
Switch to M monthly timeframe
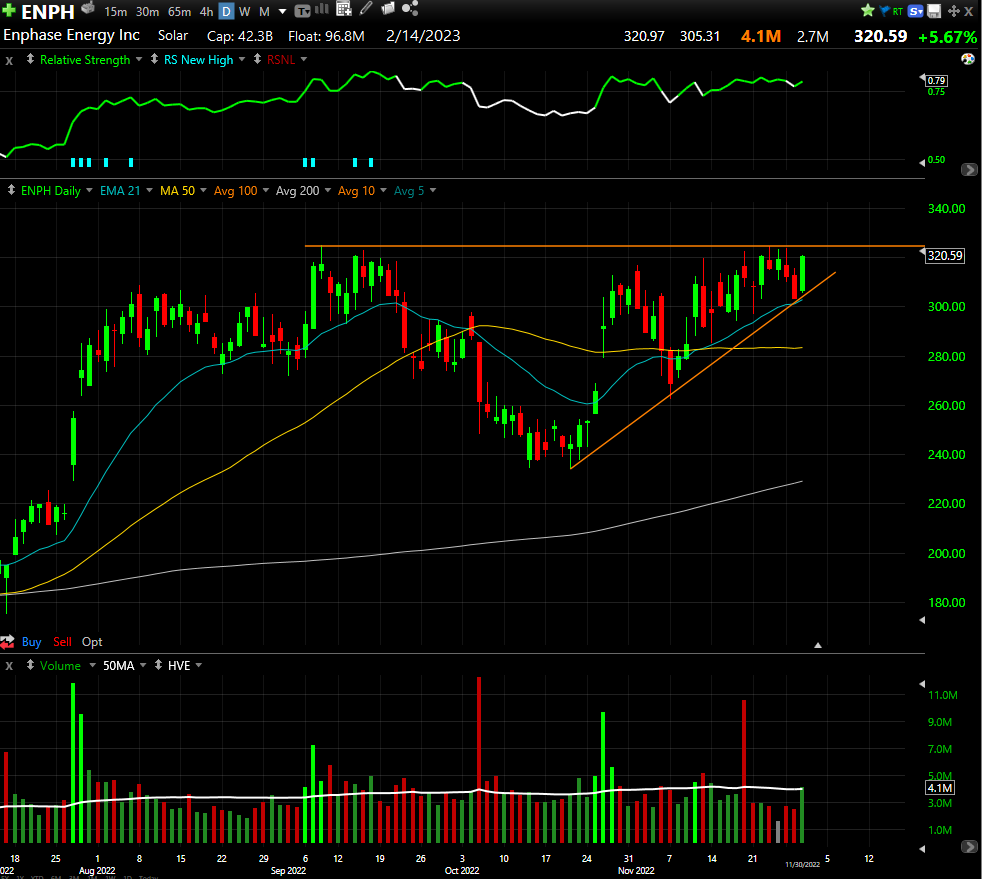(x=264, y=12)
